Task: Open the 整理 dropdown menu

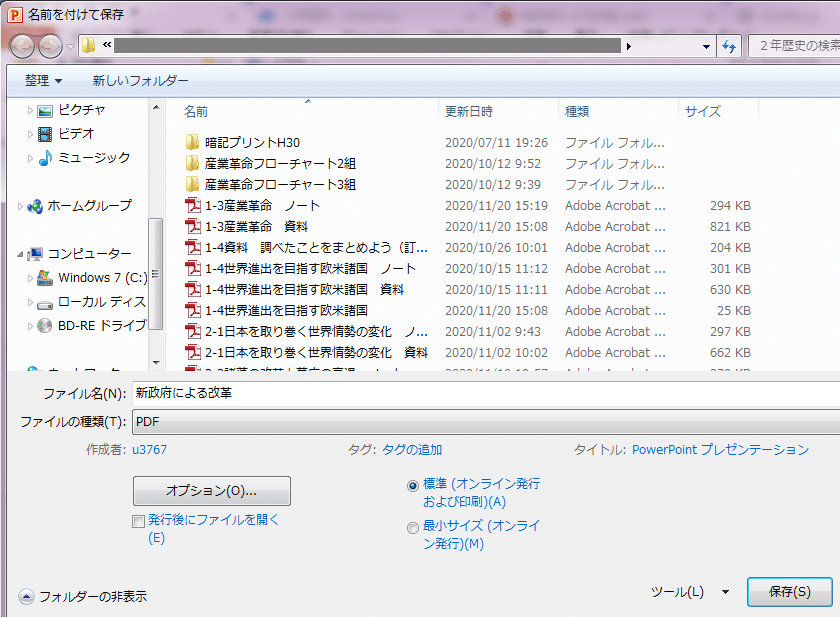Action: tap(43, 80)
